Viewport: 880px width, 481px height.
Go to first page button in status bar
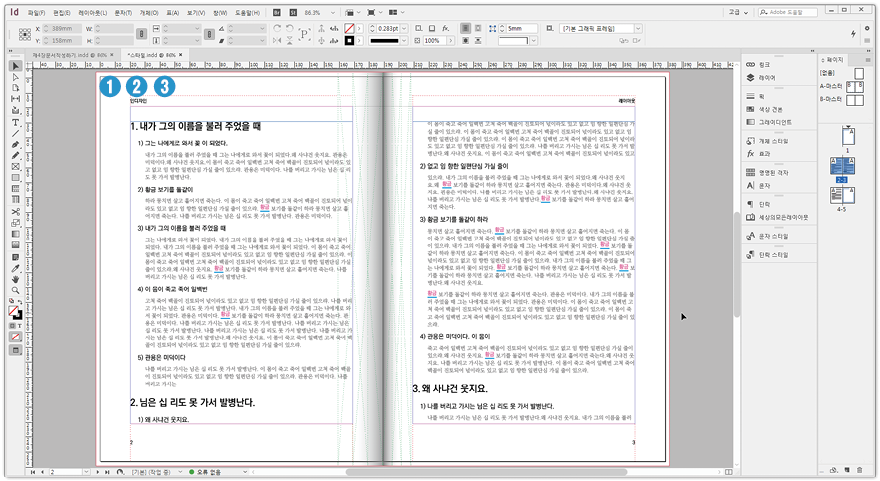coord(33,472)
